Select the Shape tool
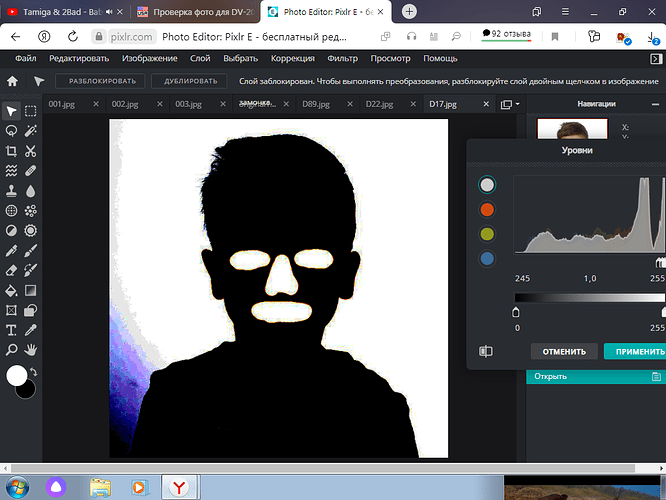Screen dimensions: 666x500 tap(31, 311)
